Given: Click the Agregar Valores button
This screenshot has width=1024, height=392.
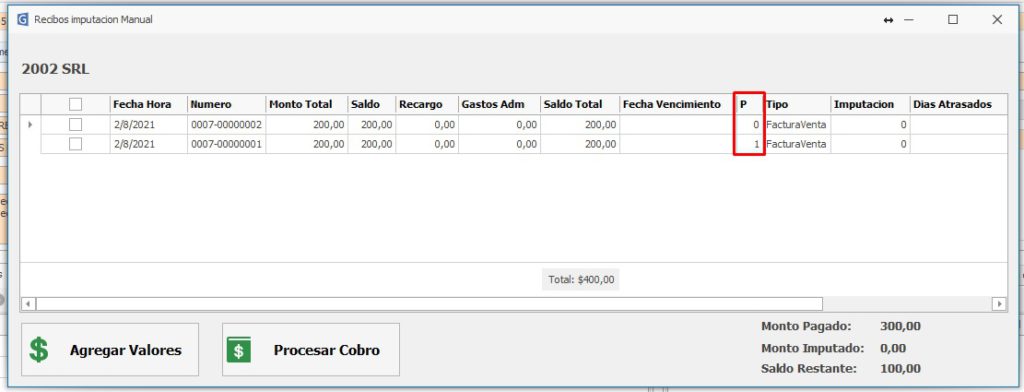Looking at the screenshot, I should [110, 350].
